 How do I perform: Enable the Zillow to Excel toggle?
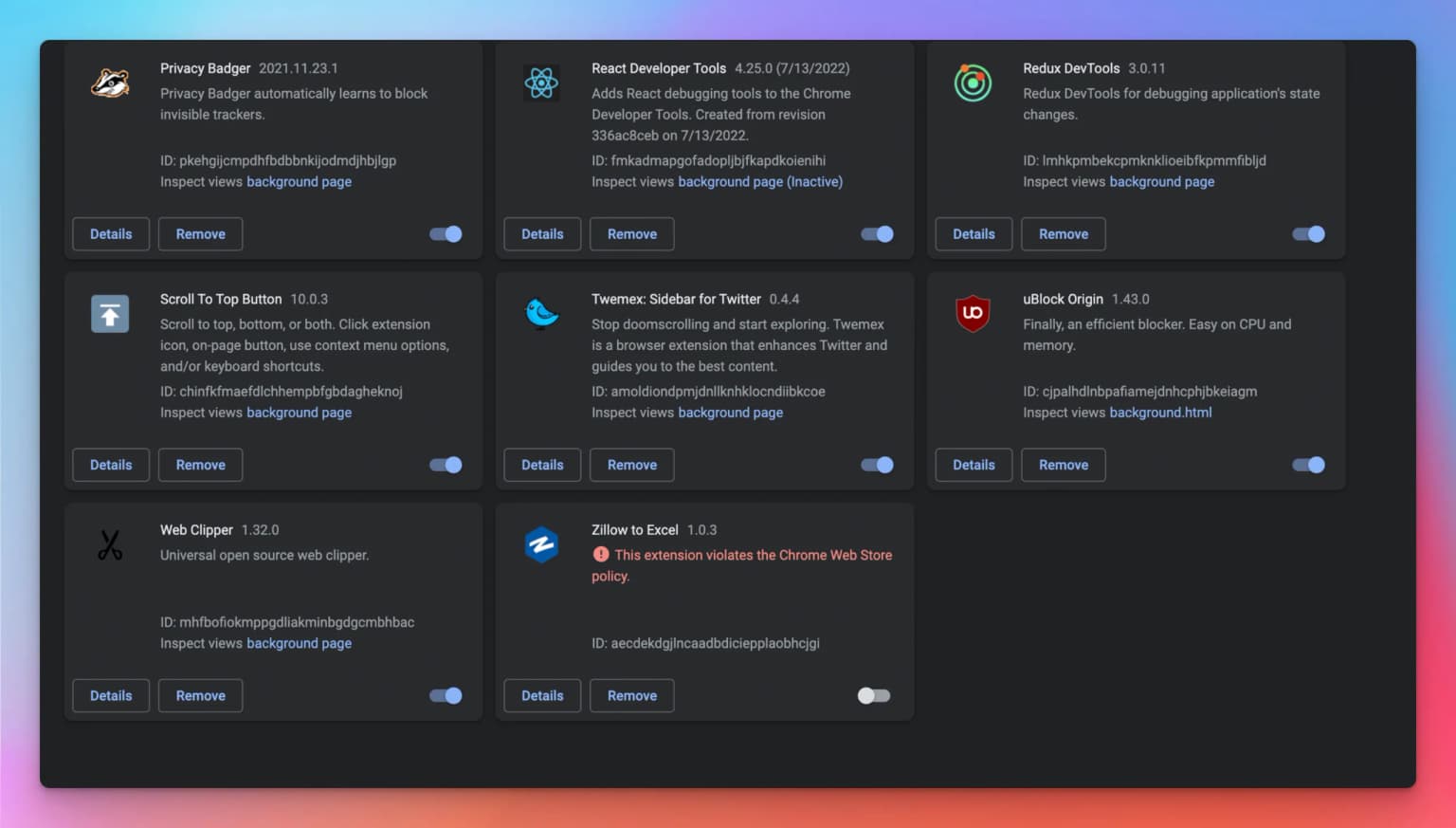[x=874, y=696]
